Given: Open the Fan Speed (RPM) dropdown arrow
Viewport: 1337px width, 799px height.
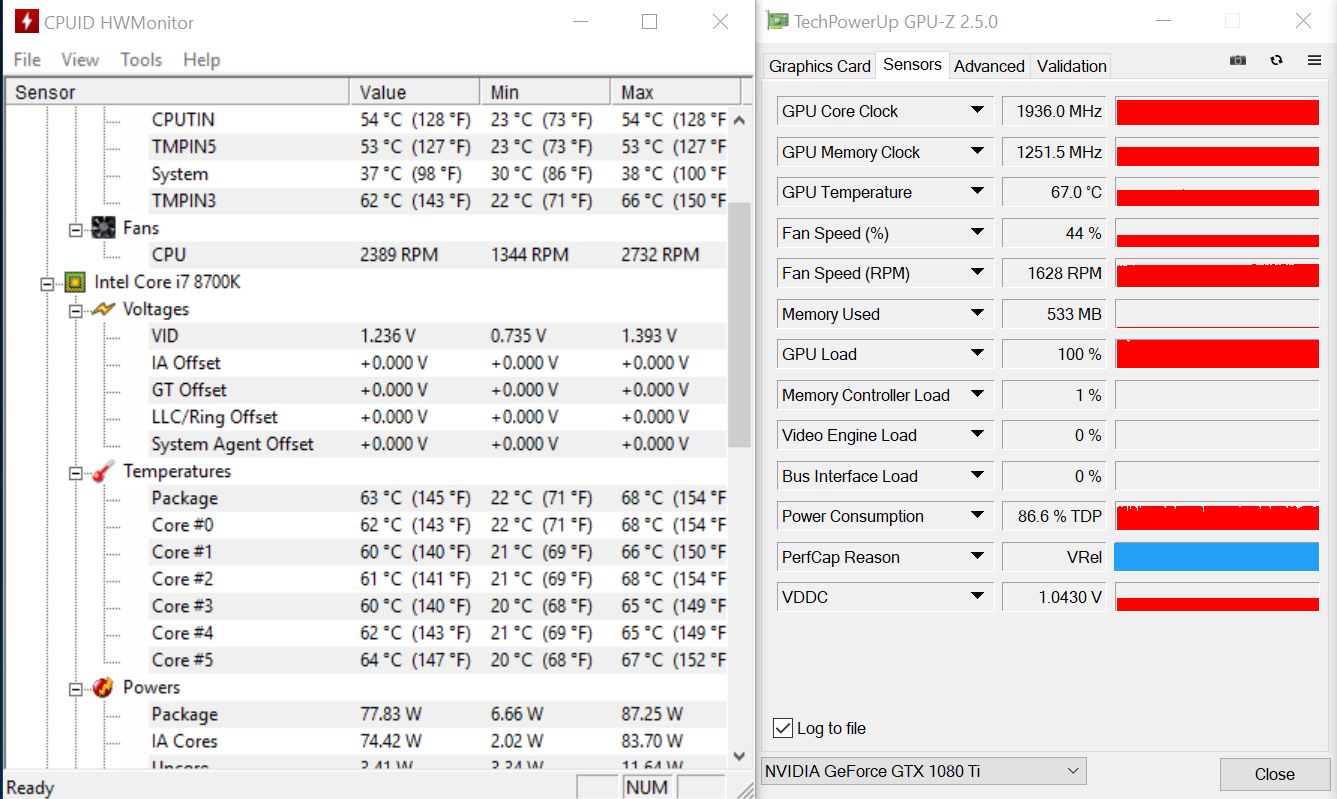Looking at the screenshot, I should click(x=977, y=272).
